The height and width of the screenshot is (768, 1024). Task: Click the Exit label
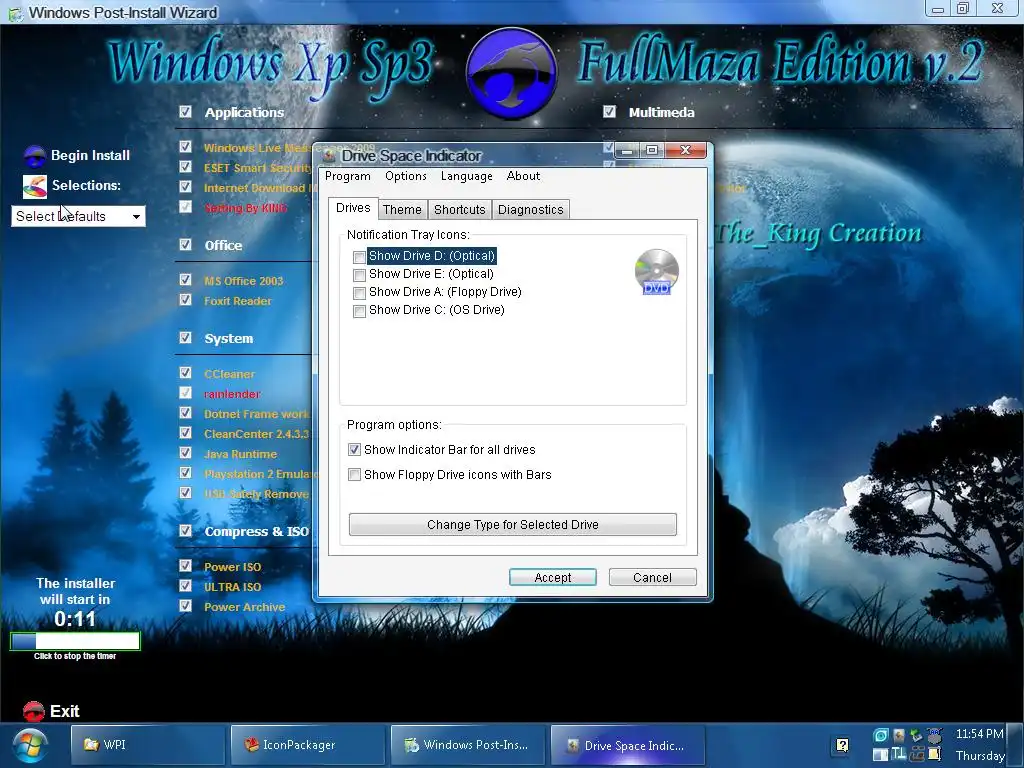(x=65, y=711)
